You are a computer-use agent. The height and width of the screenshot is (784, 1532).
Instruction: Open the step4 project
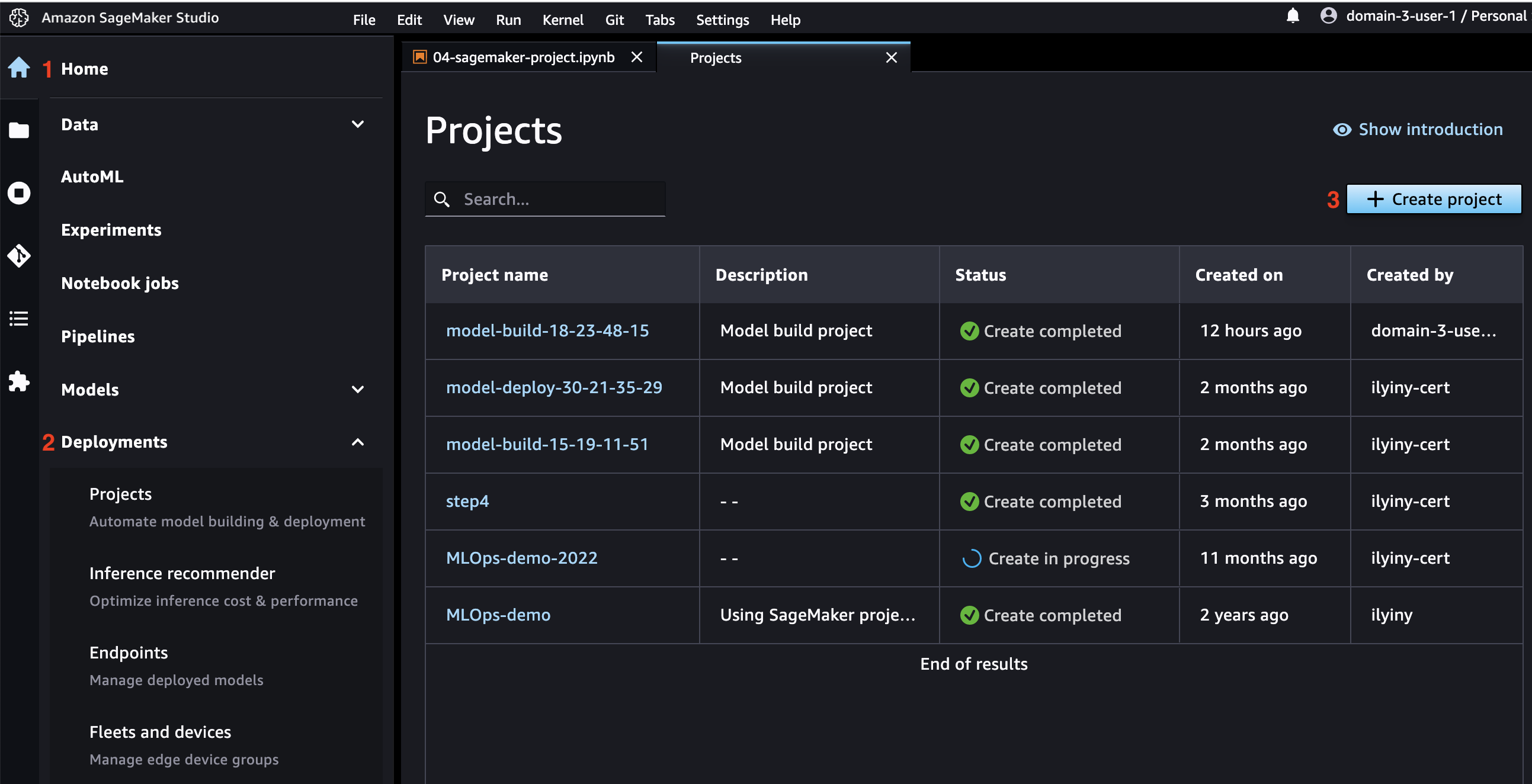(467, 501)
